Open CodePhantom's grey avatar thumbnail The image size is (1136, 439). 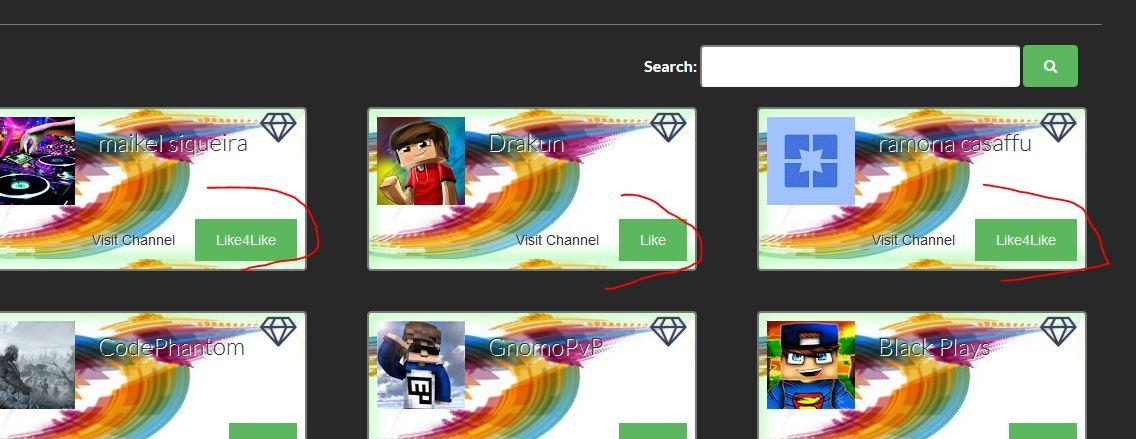point(37,365)
